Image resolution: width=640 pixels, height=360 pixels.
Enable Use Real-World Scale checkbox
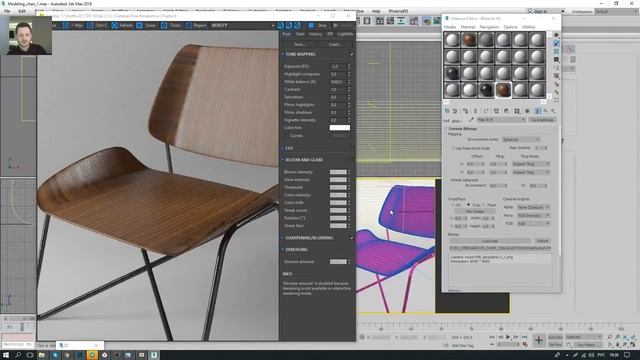click(x=453, y=148)
